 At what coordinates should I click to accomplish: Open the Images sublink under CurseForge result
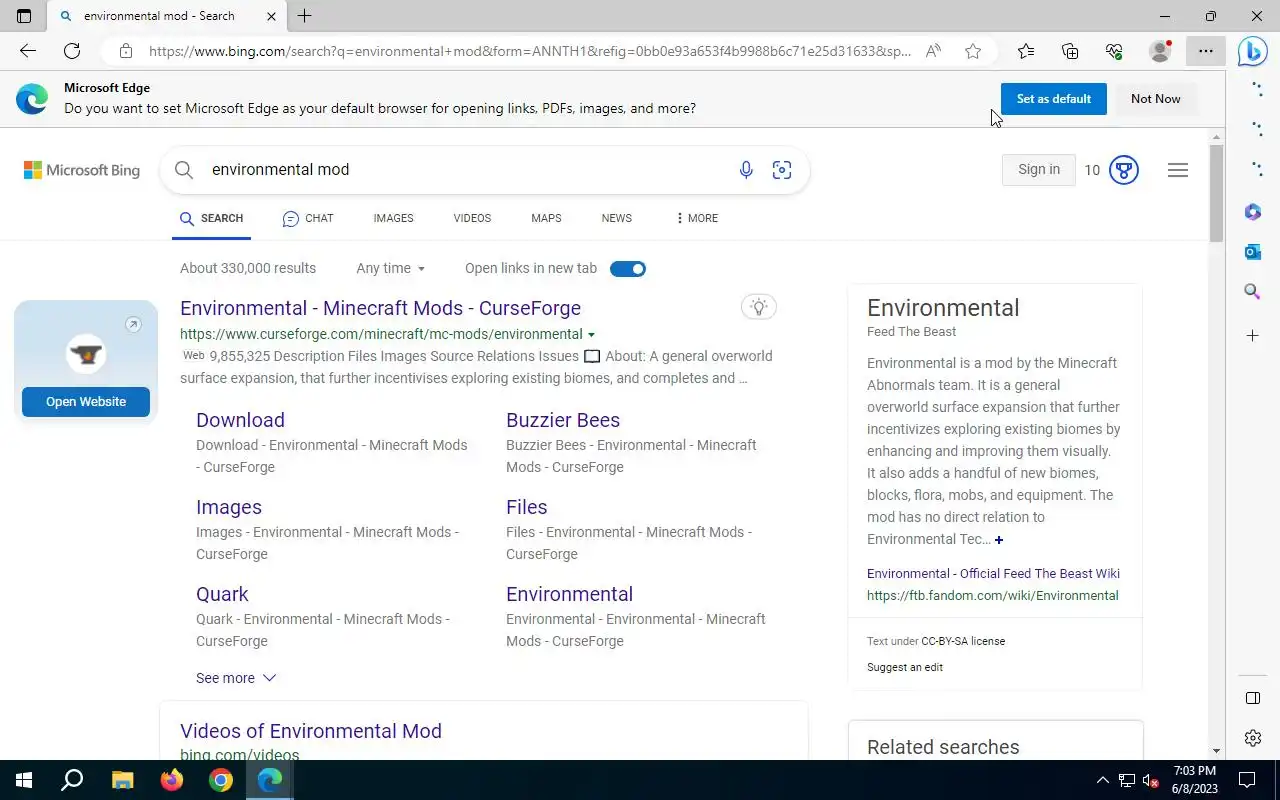point(229,507)
